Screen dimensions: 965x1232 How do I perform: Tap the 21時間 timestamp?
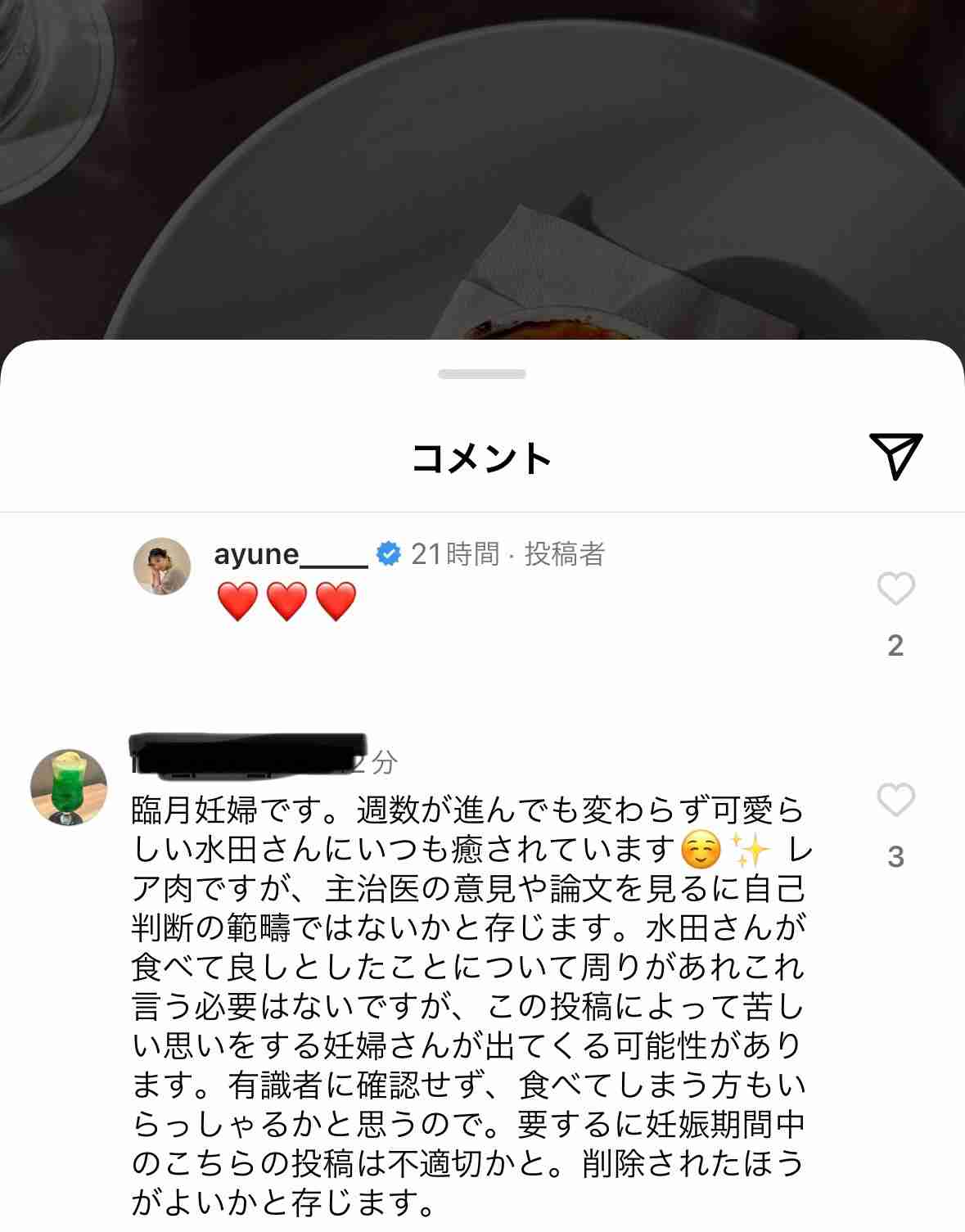[x=455, y=554]
